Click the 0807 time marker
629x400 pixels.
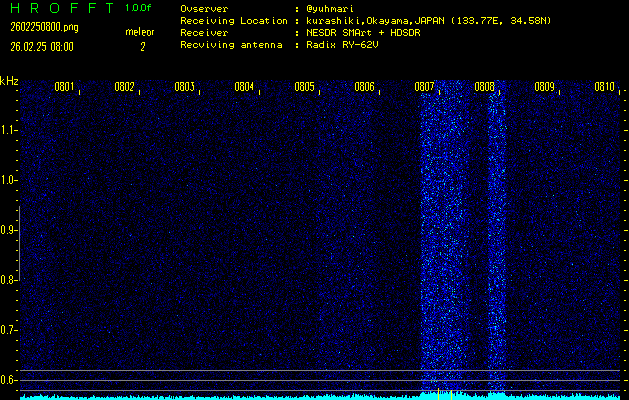(424, 87)
